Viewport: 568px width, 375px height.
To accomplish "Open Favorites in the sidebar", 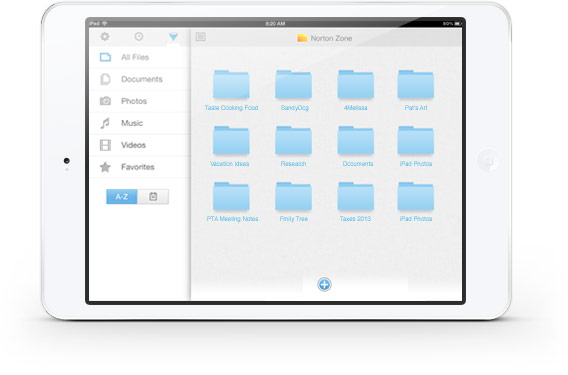I will pos(140,167).
